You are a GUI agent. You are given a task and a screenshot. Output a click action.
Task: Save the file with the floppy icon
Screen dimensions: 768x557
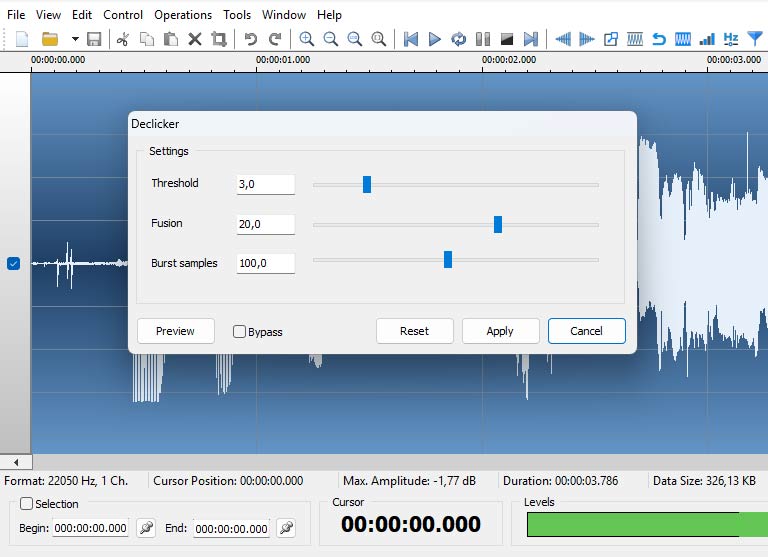pyautogui.click(x=94, y=39)
